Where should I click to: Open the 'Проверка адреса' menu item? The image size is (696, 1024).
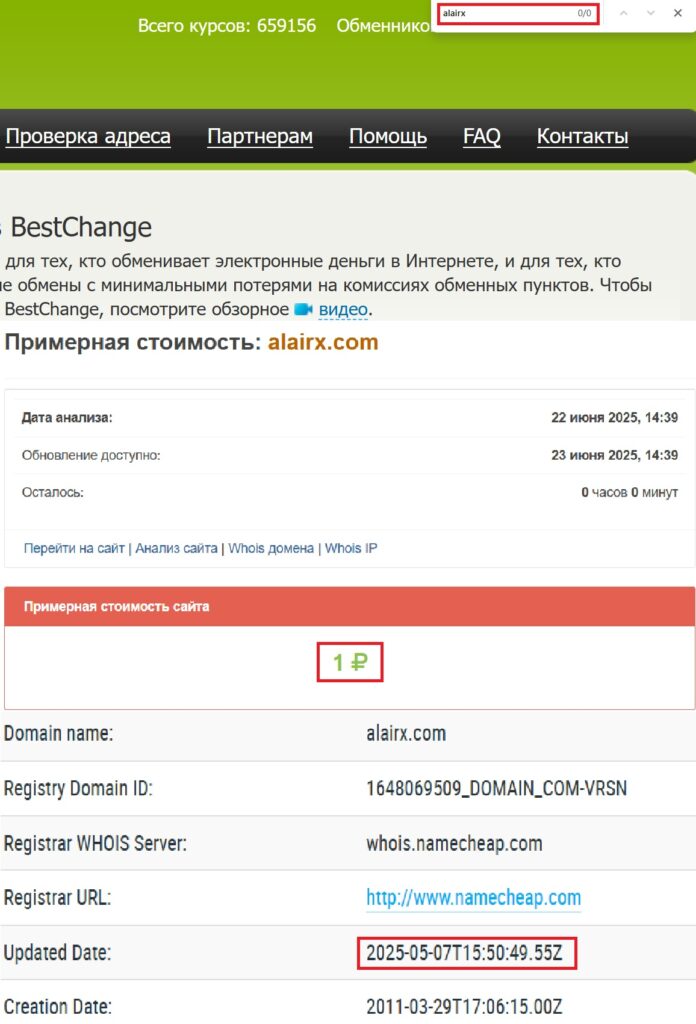[88, 137]
